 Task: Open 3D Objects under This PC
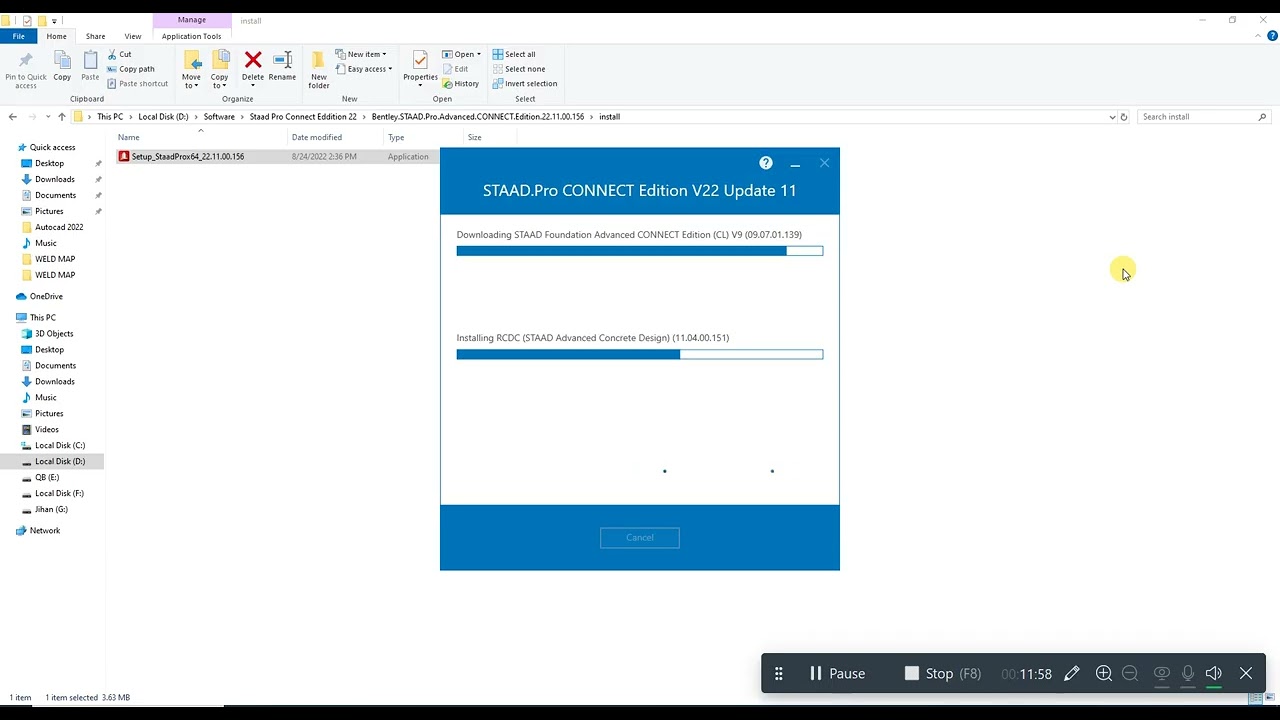pos(54,334)
